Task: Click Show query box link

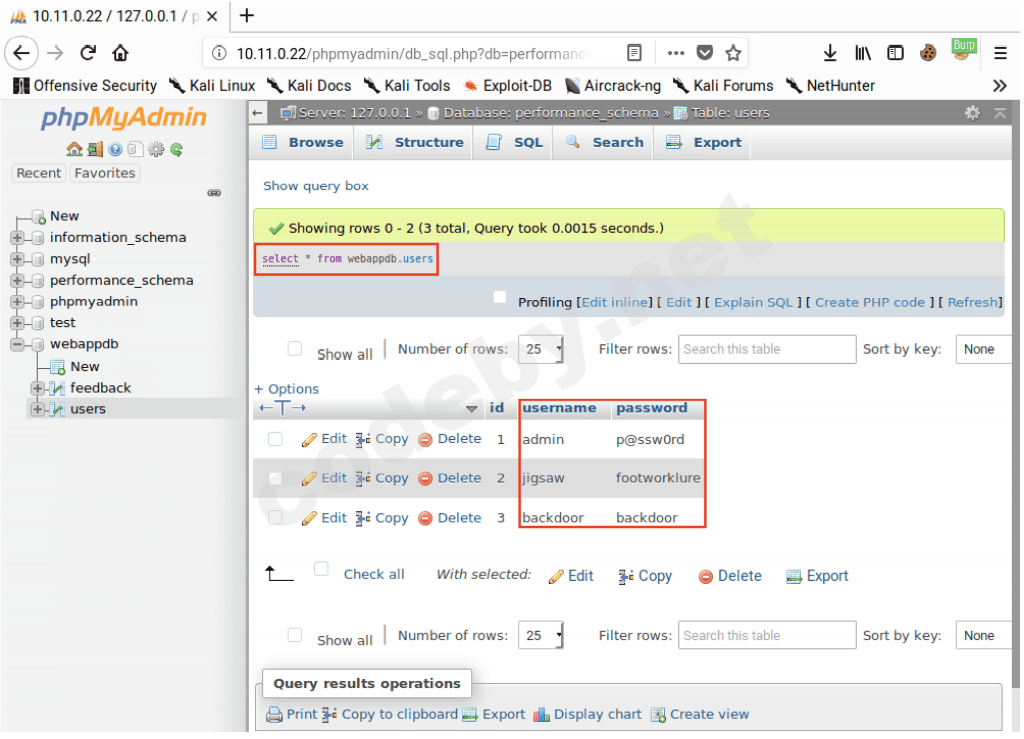Action: 316,187
